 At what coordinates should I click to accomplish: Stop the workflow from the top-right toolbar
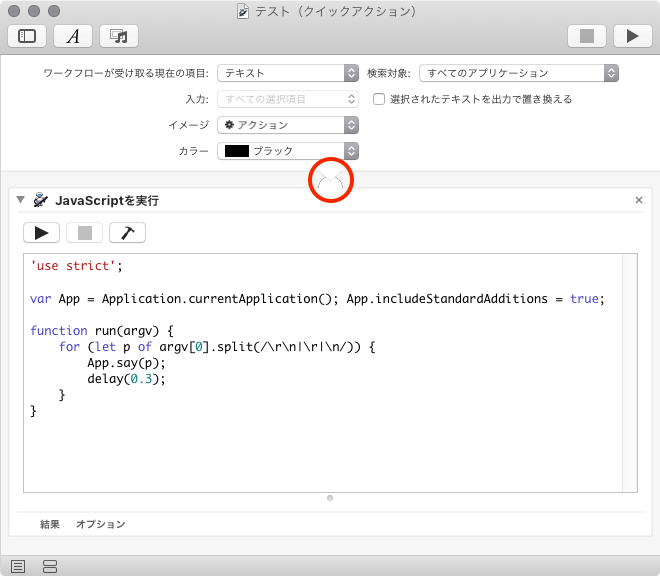point(587,36)
